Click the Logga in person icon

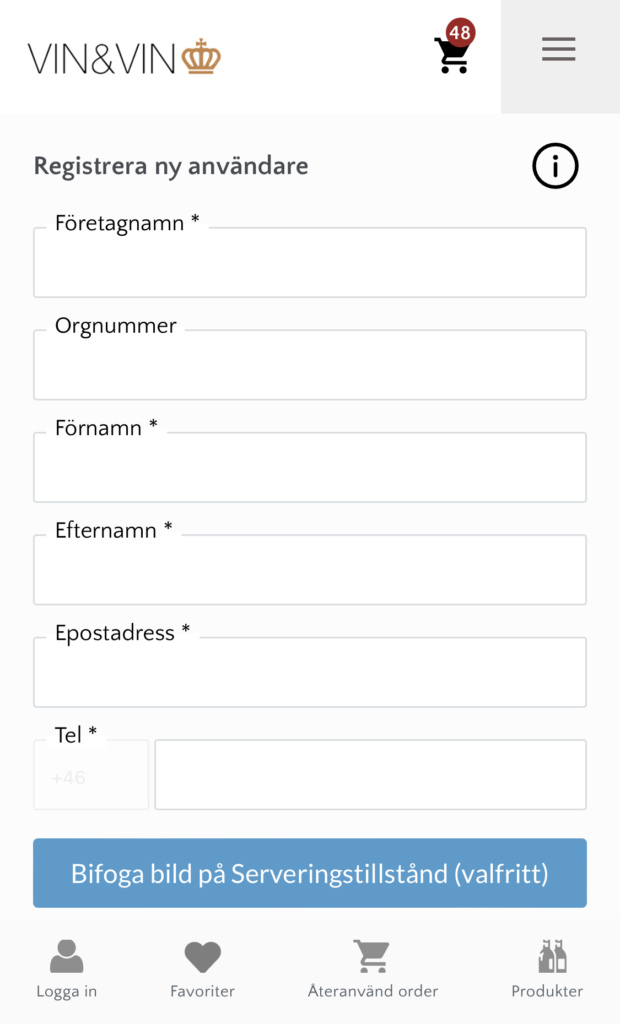pyautogui.click(x=66, y=957)
